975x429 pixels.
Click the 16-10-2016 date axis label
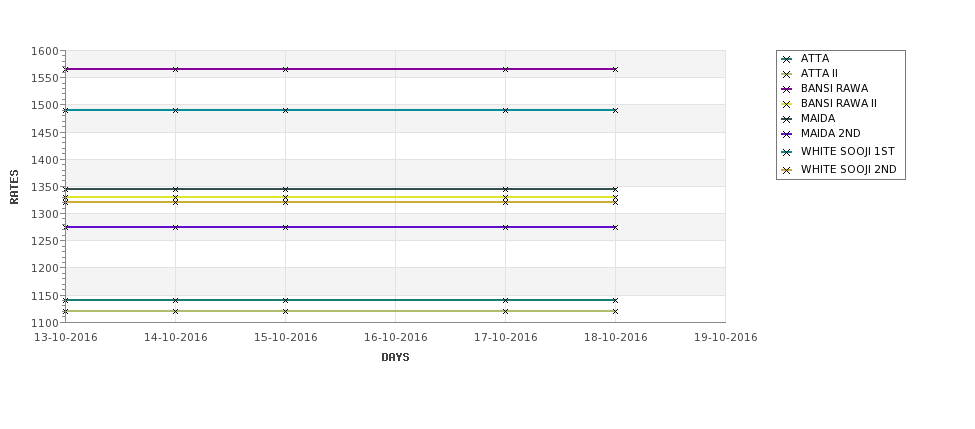pos(395,337)
